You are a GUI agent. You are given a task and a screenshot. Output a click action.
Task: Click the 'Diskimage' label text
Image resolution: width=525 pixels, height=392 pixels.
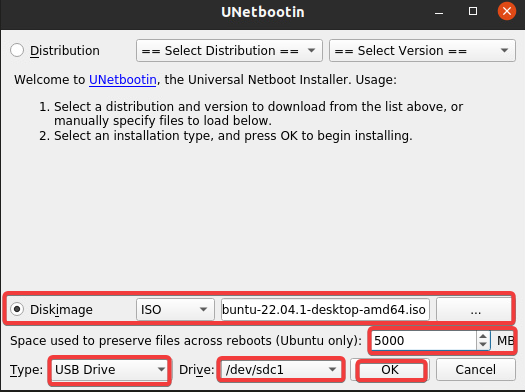click(x=61, y=309)
